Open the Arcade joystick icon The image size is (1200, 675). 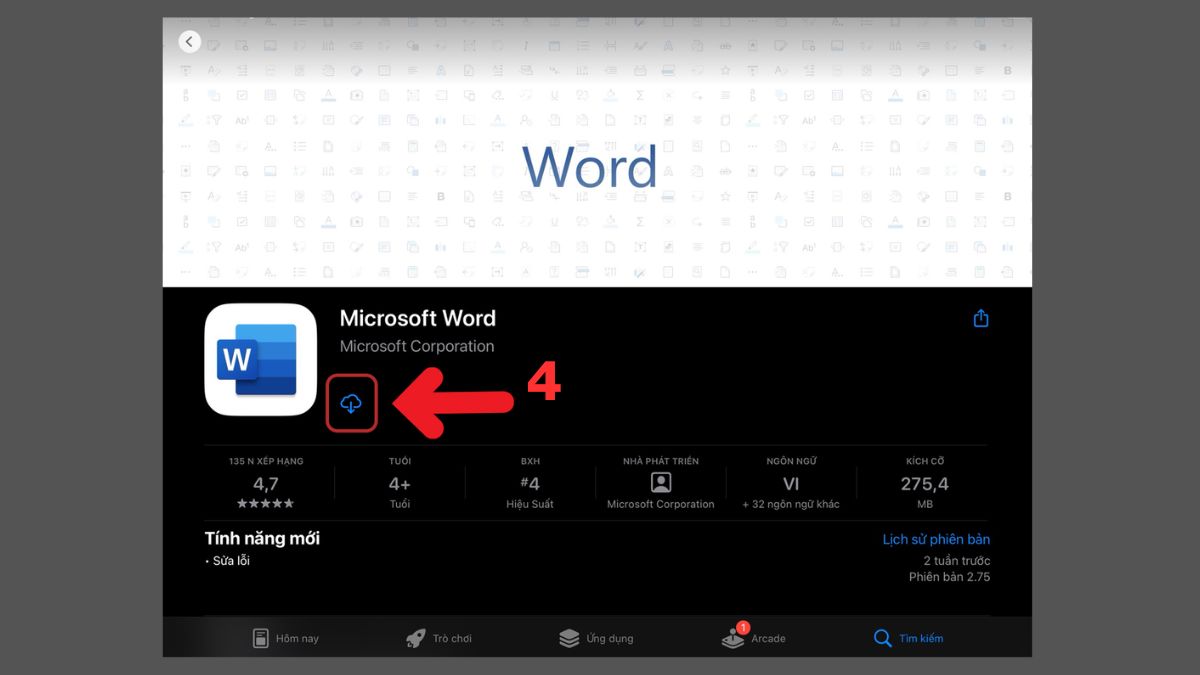731,640
